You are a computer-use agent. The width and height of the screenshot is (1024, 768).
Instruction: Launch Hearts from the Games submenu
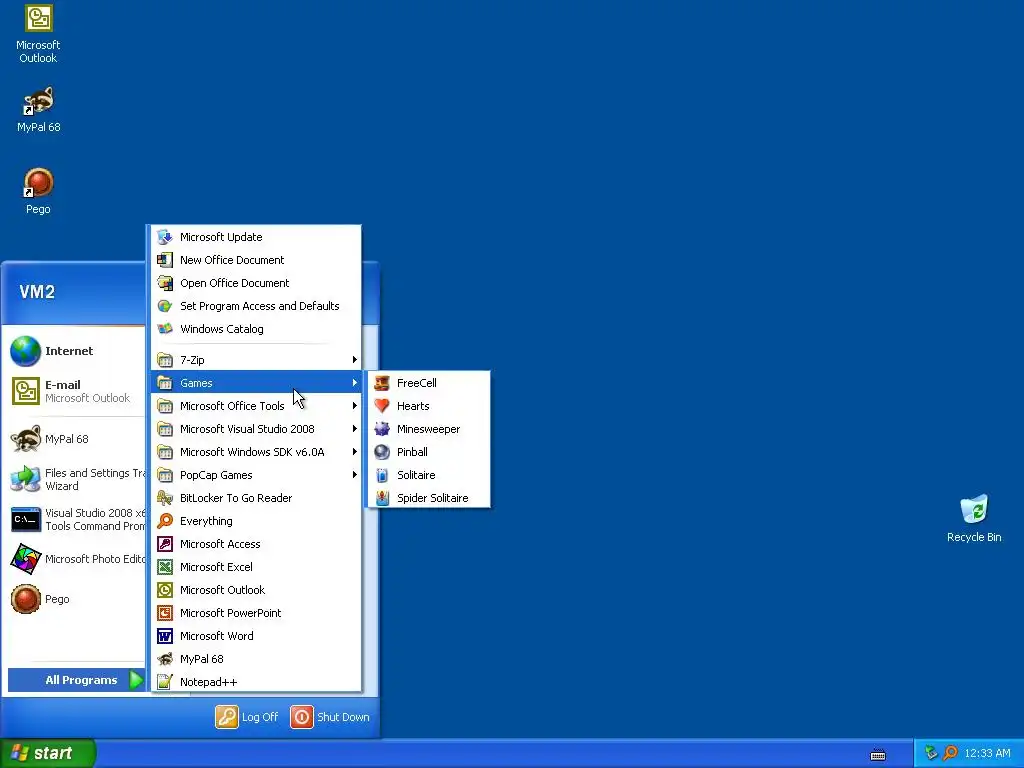pyautogui.click(x=428, y=406)
